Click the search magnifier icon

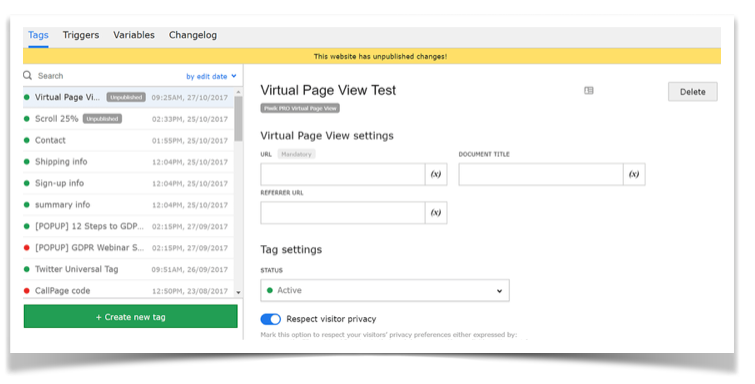(x=27, y=76)
